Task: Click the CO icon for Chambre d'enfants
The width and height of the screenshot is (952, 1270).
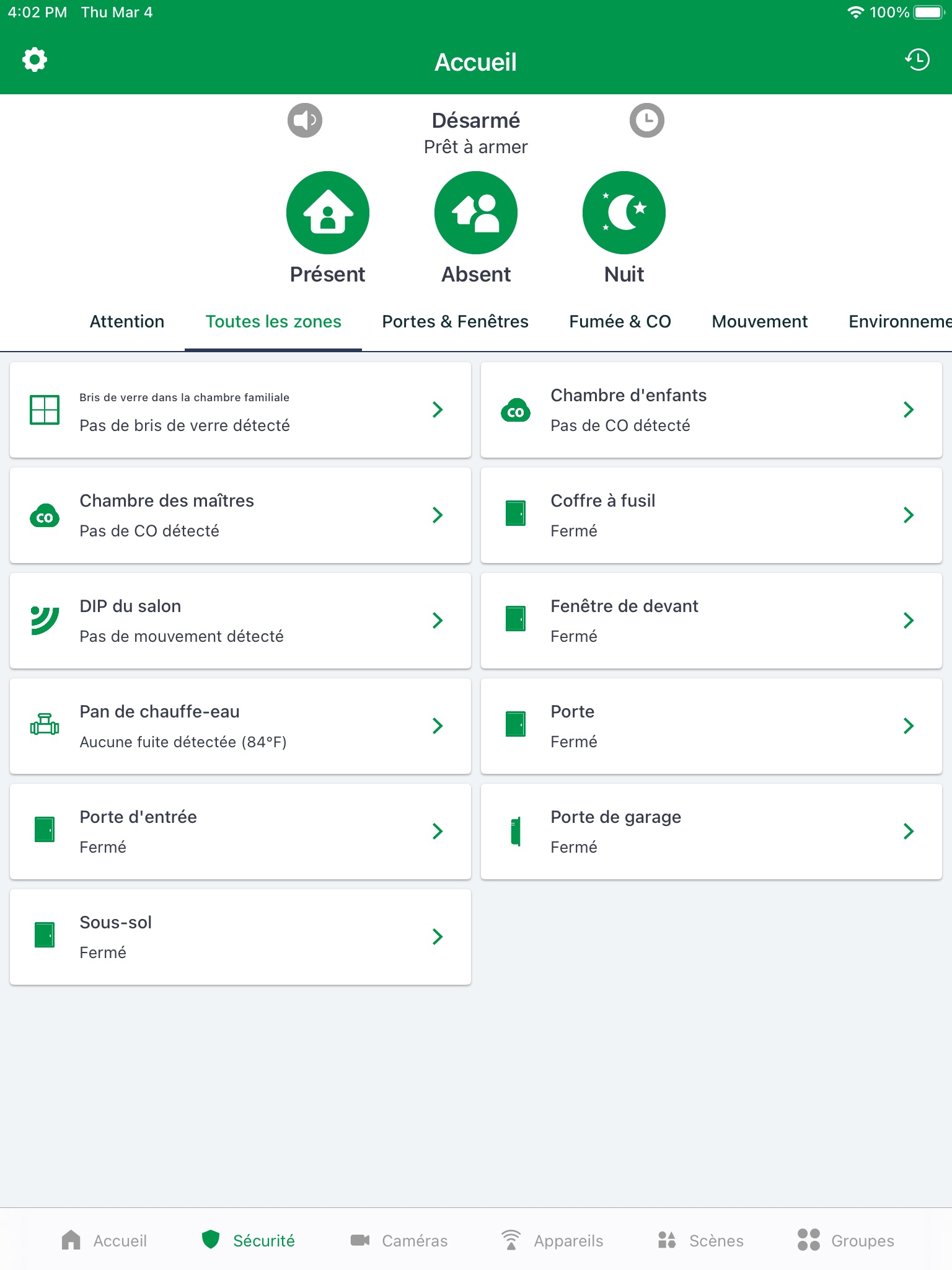Action: point(516,410)
